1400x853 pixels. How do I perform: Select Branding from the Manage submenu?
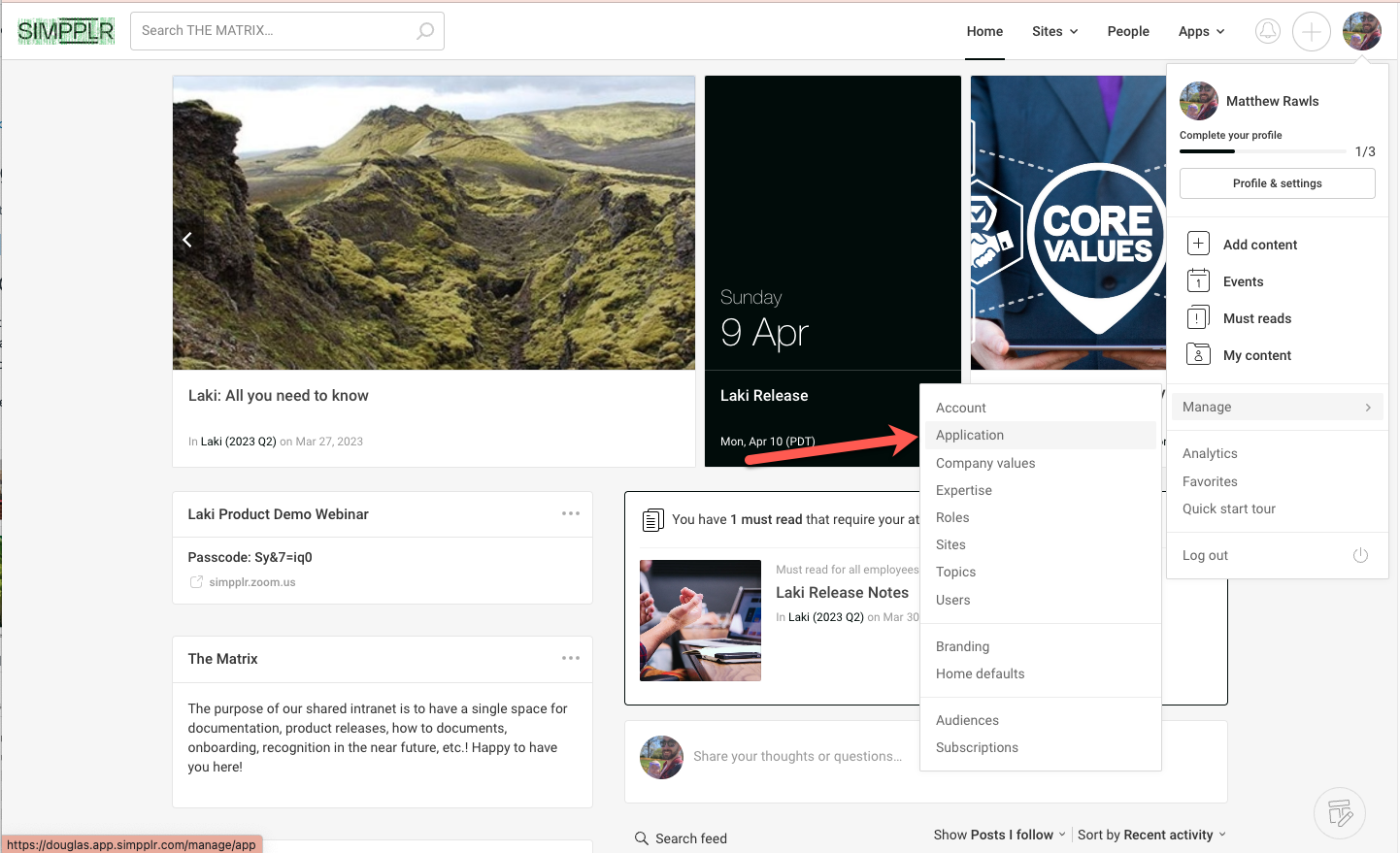962,646
